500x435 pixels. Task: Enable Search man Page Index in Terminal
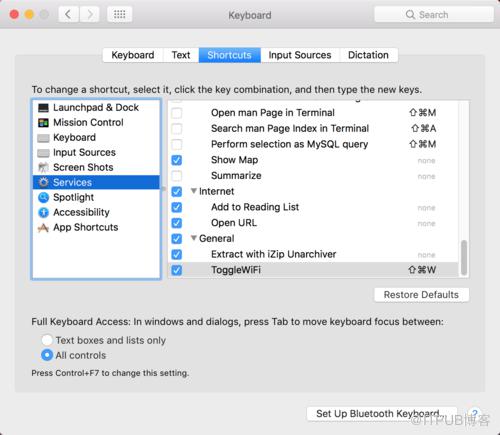click(x=177, y=129)
